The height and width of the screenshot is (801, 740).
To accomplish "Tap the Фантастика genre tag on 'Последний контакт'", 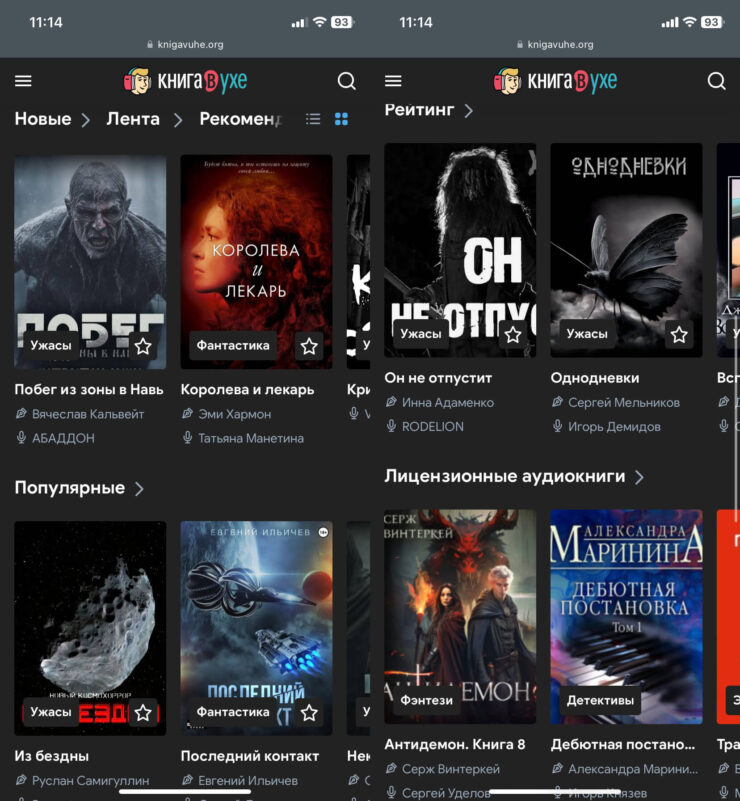I will click(x=233, y=712).
